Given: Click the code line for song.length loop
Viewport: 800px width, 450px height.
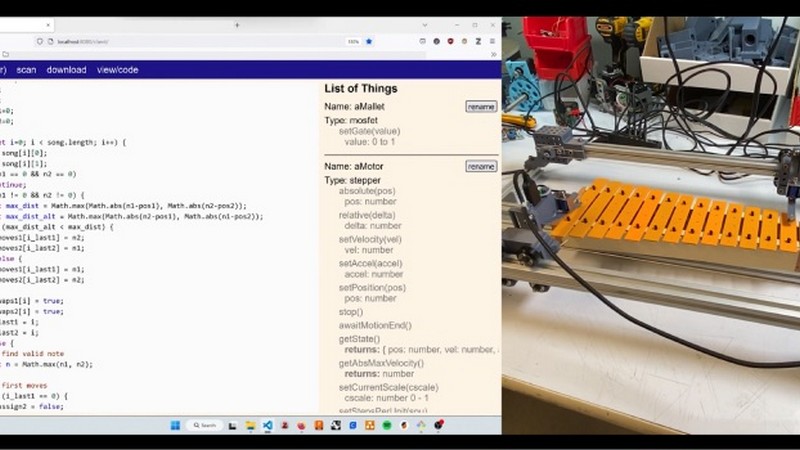Looking at the screenshot, I should tap(63, 142).
